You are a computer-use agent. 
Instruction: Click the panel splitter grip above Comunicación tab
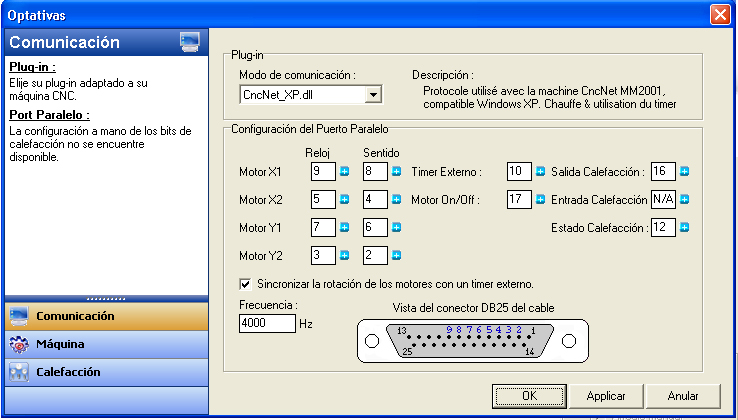pos(104,299)
